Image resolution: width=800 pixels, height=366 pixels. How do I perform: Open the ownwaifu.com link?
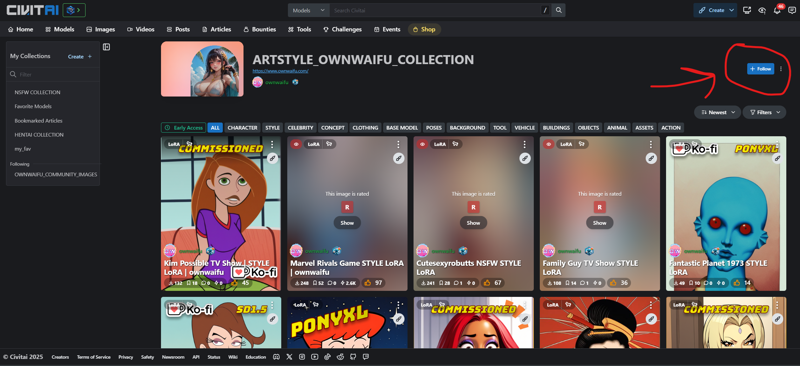280,71
